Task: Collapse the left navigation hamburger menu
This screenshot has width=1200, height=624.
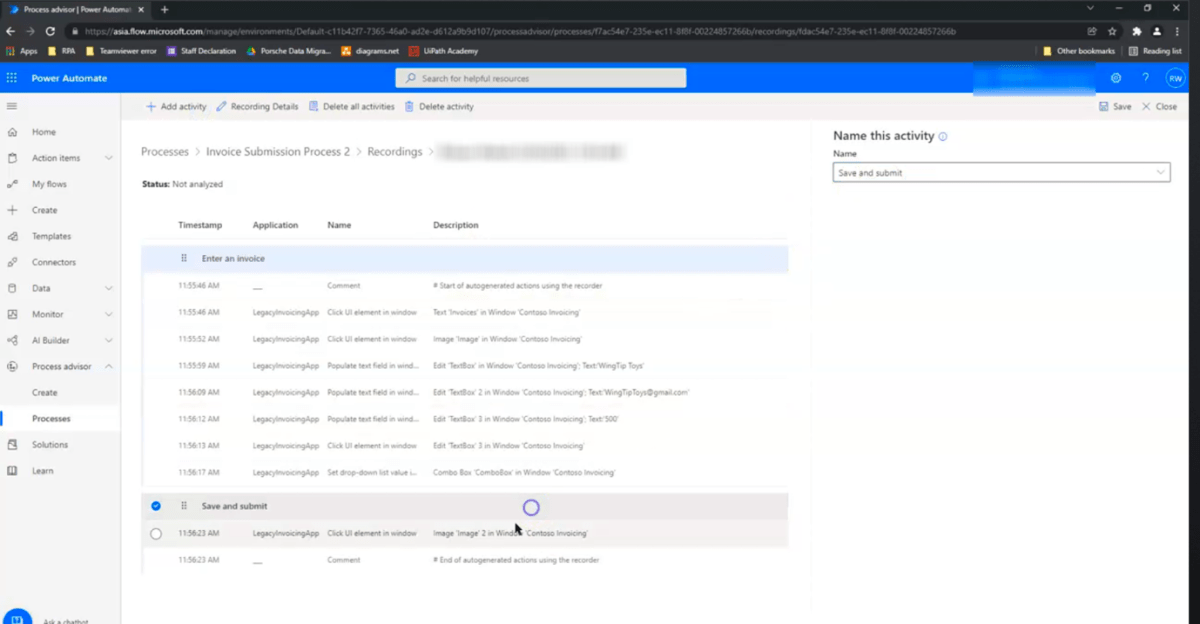Action: [x=12, y=106]
